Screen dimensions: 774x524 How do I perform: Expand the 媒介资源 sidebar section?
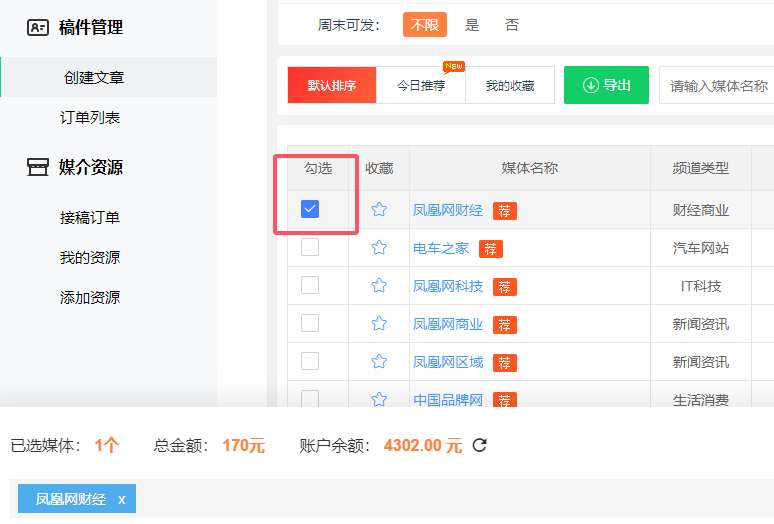[x=90, y=167]
